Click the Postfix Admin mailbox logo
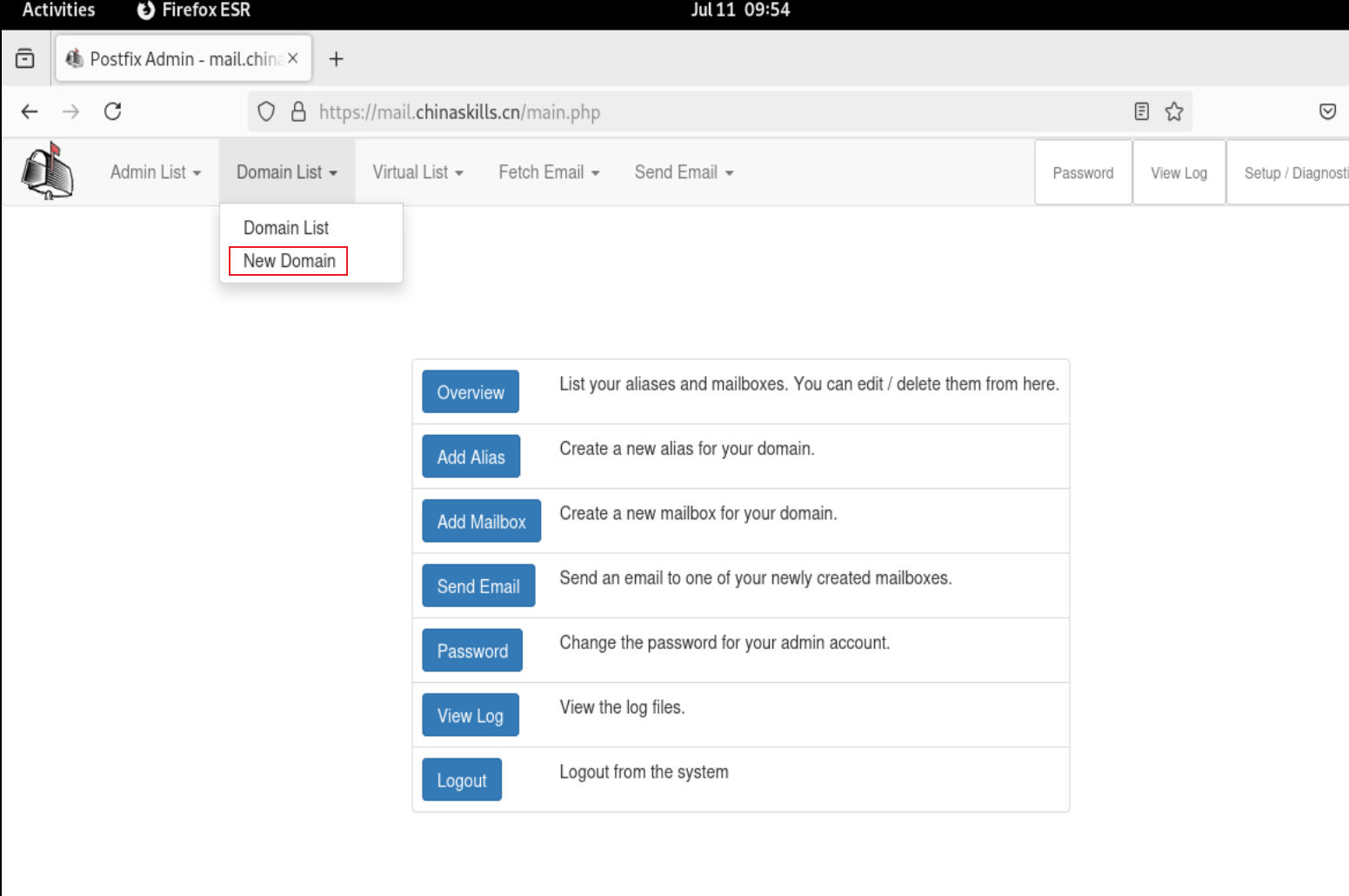The height and width of the screenshot is (896, 1349). 48,171
